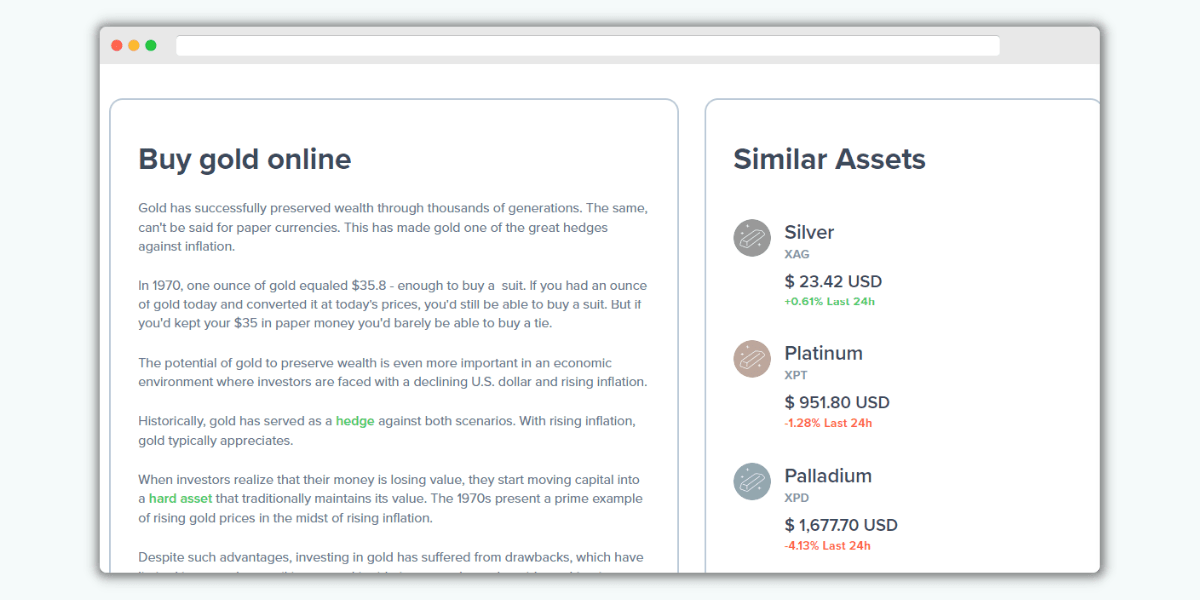This screenshot has height=600, width=1200.
Task: Click the Silver metal bar icon
Action: [752, 238]
